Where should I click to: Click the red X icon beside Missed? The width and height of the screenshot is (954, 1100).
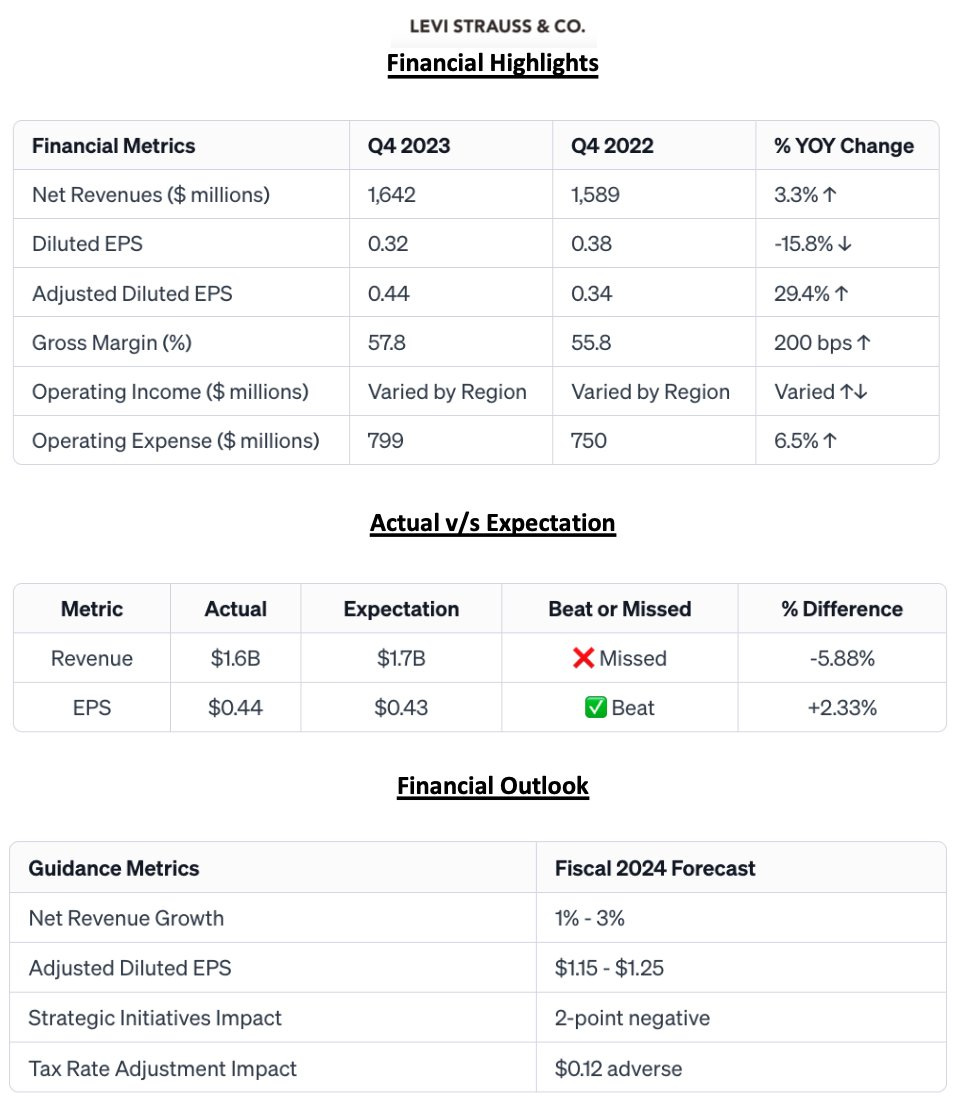[x=584, y=658]
